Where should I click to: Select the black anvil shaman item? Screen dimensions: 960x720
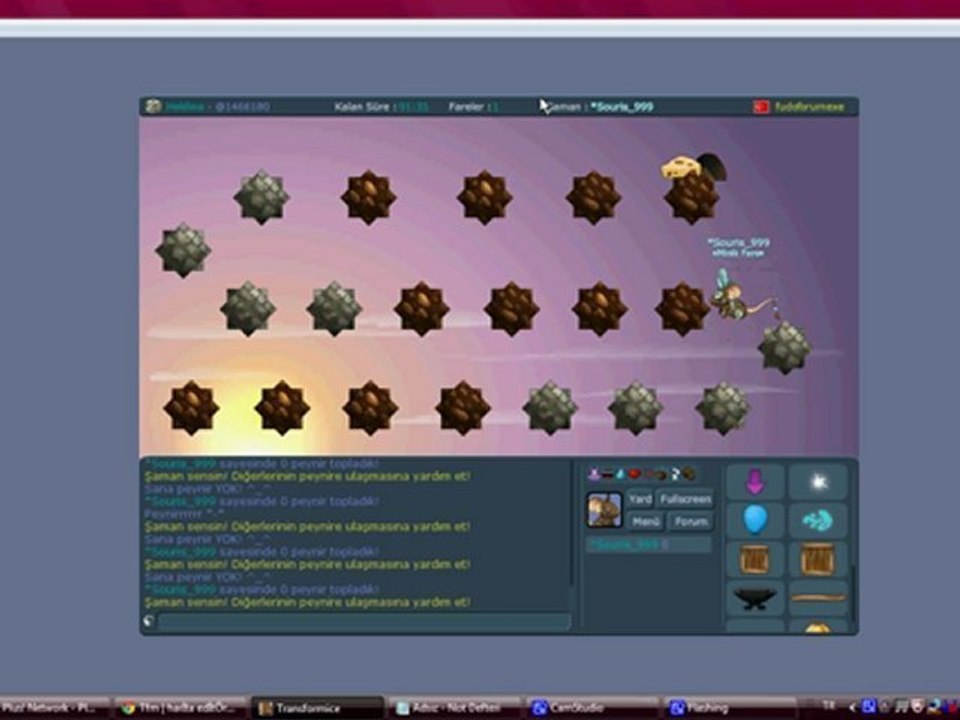[755, 598]
